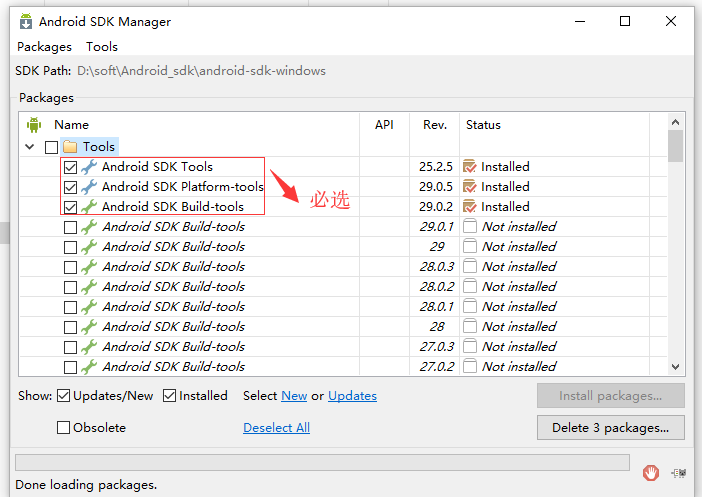Screen dimensions: 702x497
Task: Click the Delete 3 packages button
Action: [610, 428]
